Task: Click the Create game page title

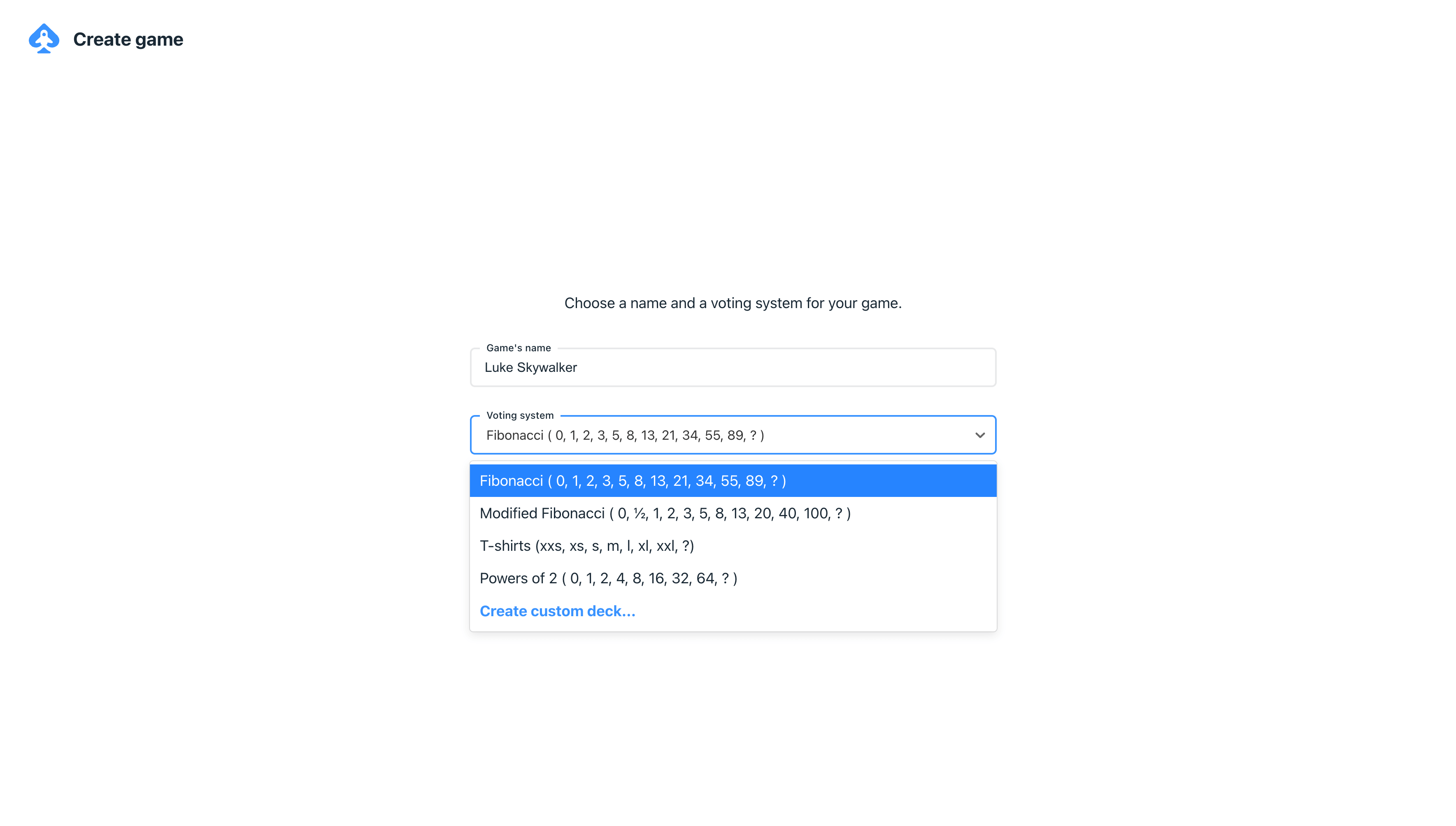Action: pos(128,39)
